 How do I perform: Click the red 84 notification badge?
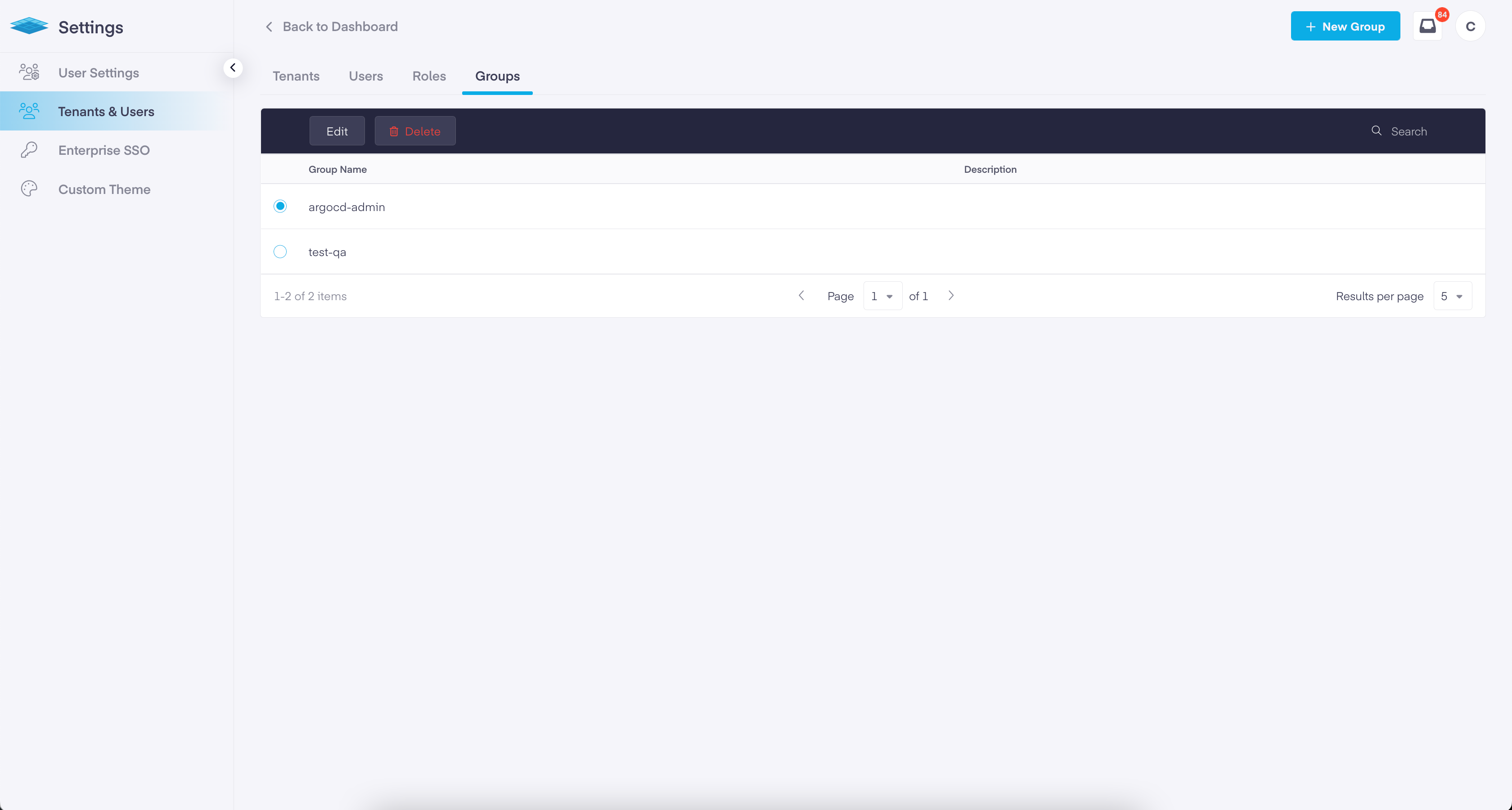click(x=1442, y=15)
